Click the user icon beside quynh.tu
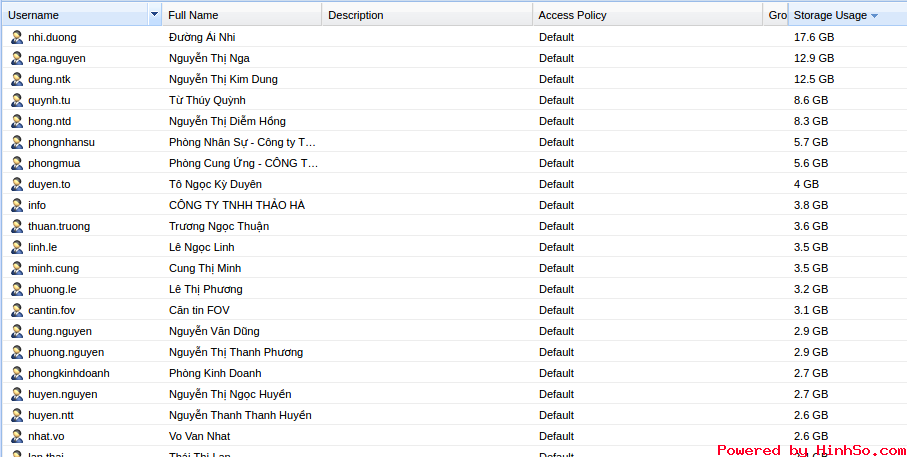Viewport: 907px width, 457px height. [17, 100]
